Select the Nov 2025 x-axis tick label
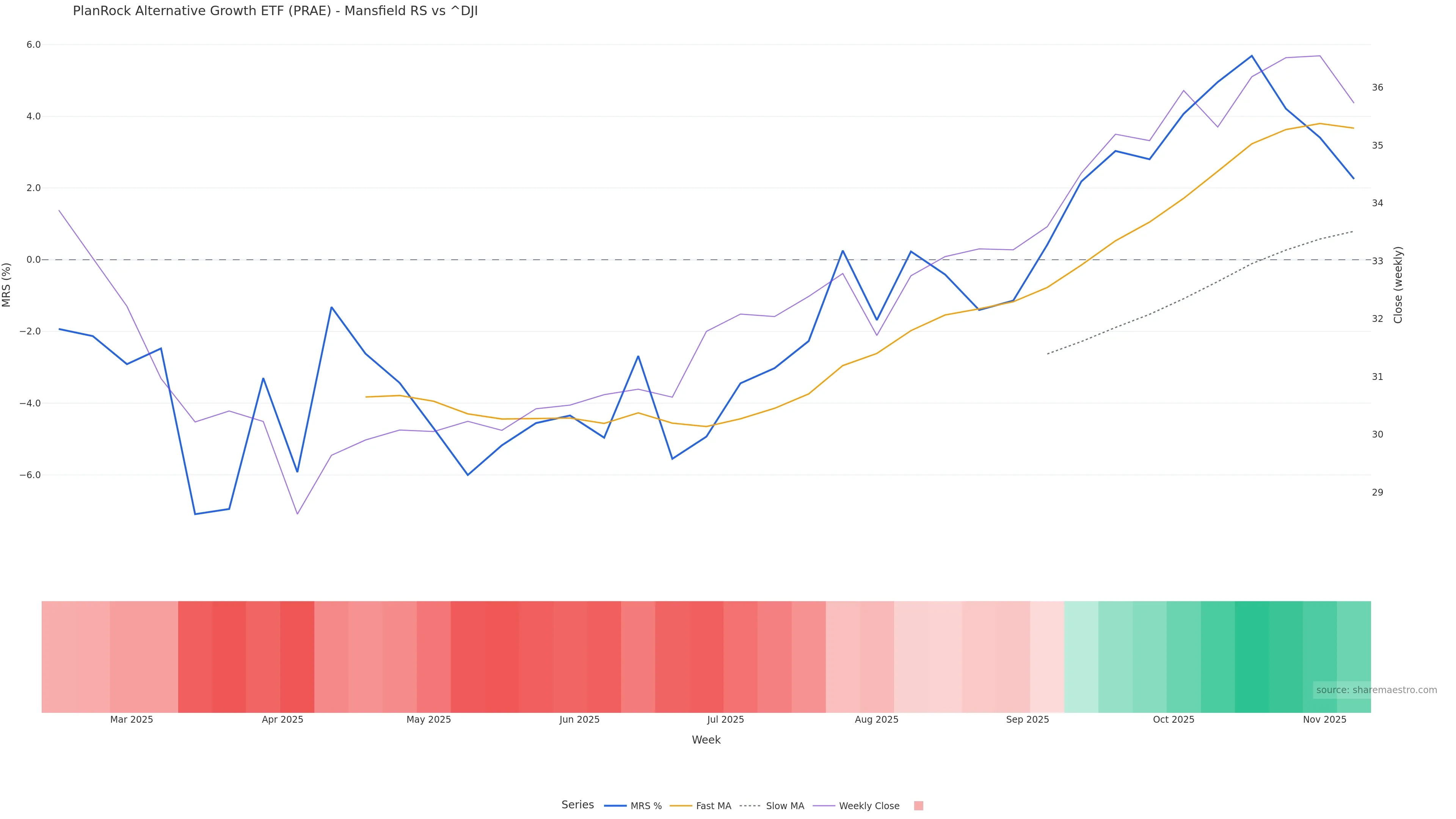1456x819 pixels. pyautogui.click(x=1324, y=720)
